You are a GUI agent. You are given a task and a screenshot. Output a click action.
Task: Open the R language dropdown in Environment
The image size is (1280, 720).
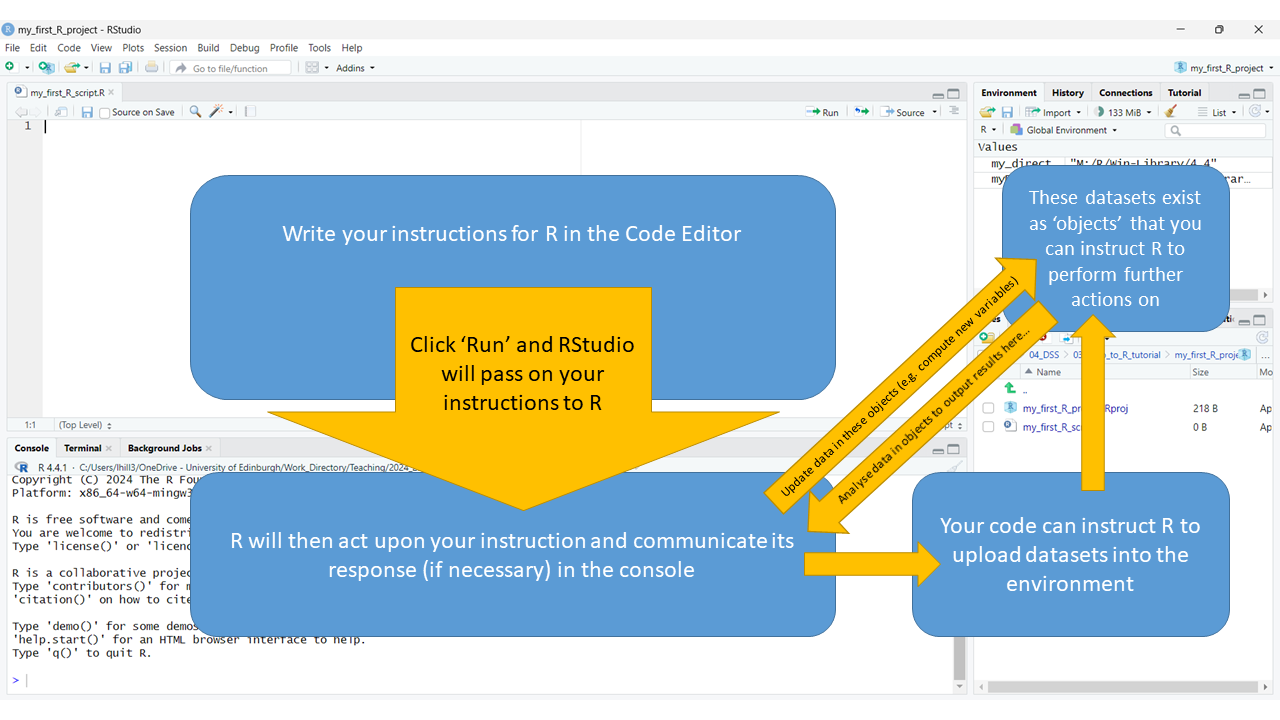tap(988, 130)
